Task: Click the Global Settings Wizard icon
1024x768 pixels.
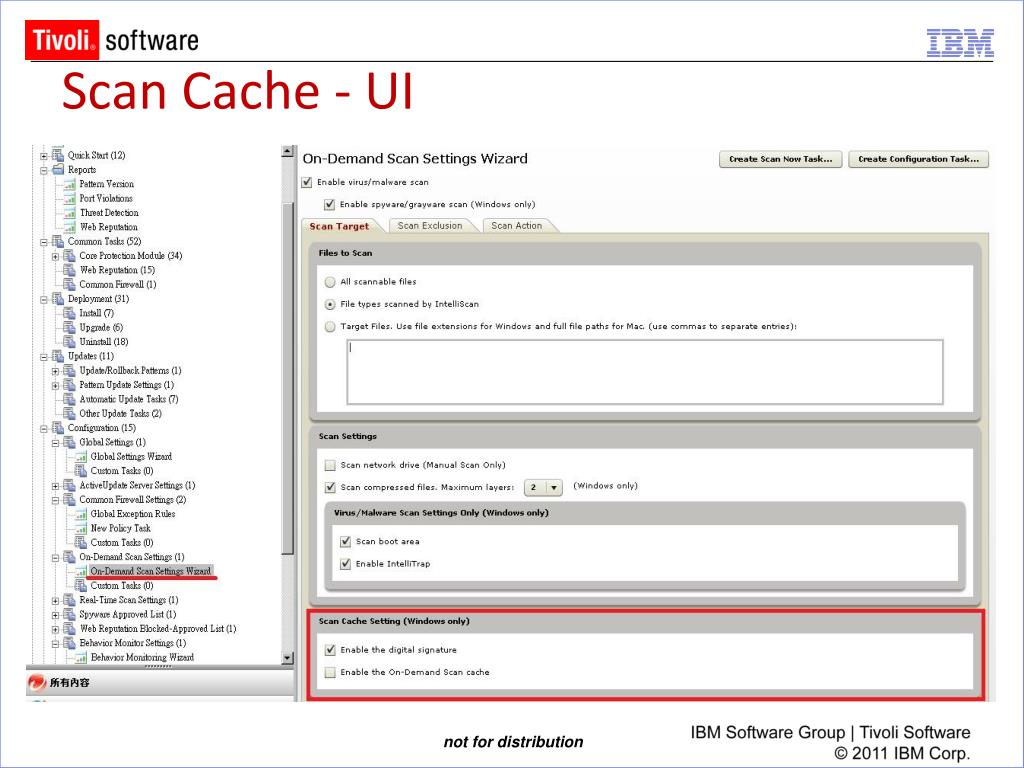Action: pyautogui.click(x=81, y=456)
